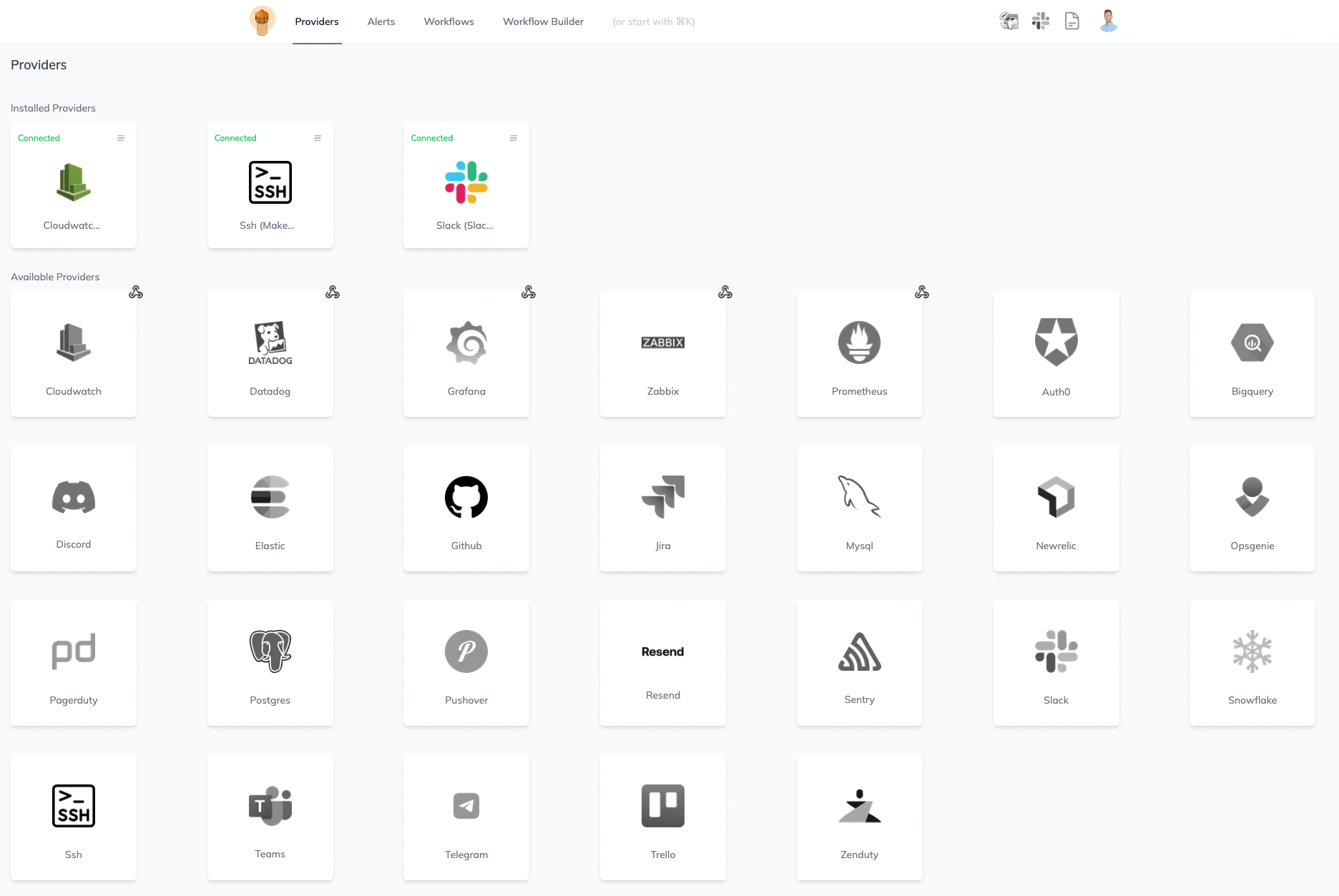Open the menu on the connected Slack card
Viewport: 1339px width, 896px height.
coord(514,138)
